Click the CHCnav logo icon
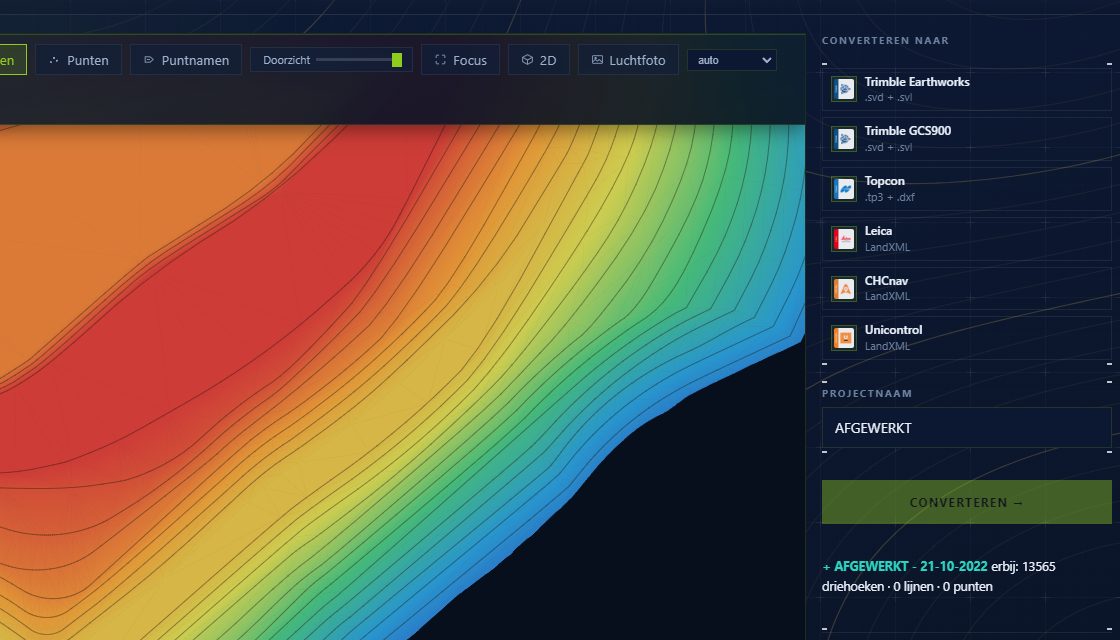 (844, 289)
